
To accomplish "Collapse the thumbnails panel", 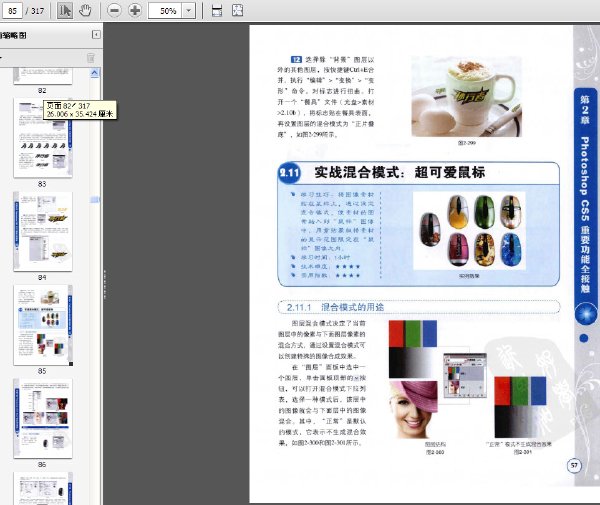I will pyautogui.click(x=96, y=35).
